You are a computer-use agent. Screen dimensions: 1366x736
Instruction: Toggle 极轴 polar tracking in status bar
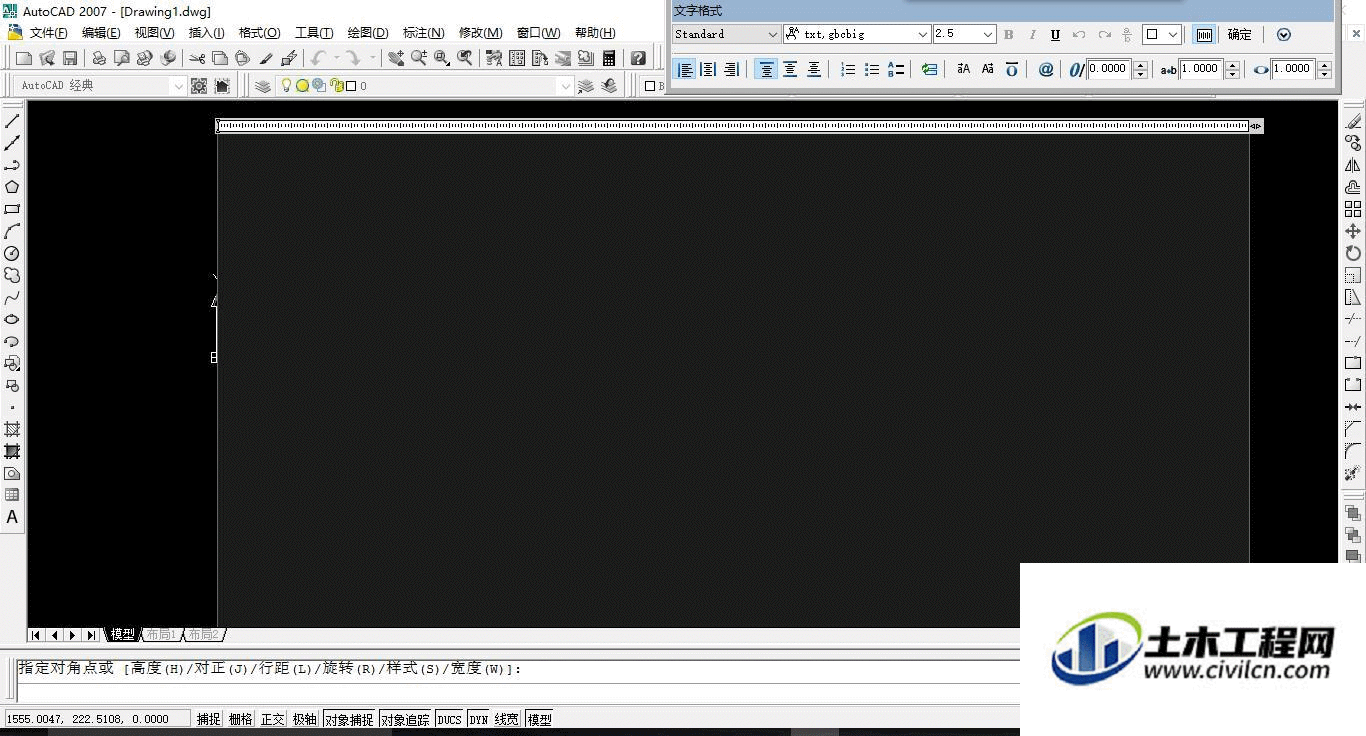(304, 719)
